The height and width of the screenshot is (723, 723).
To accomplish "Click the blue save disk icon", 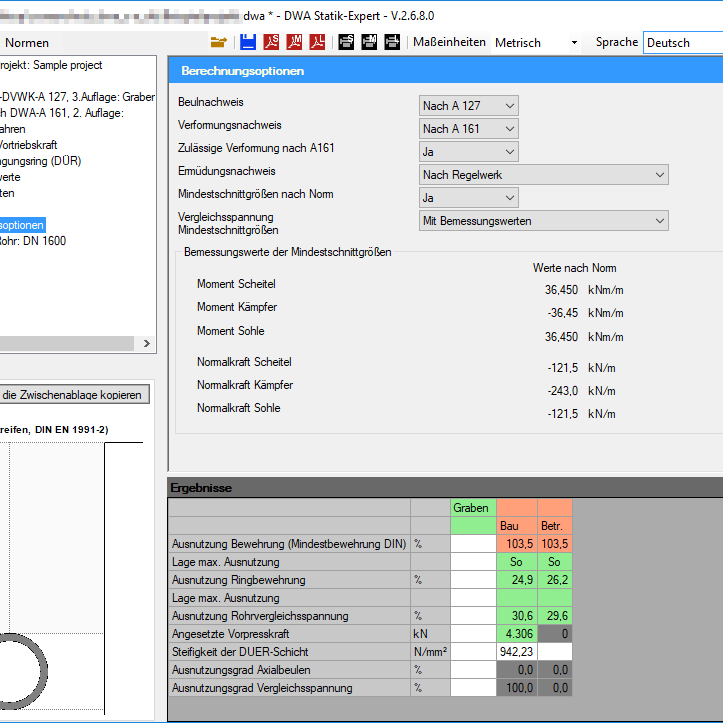I will tap(248, 42).
